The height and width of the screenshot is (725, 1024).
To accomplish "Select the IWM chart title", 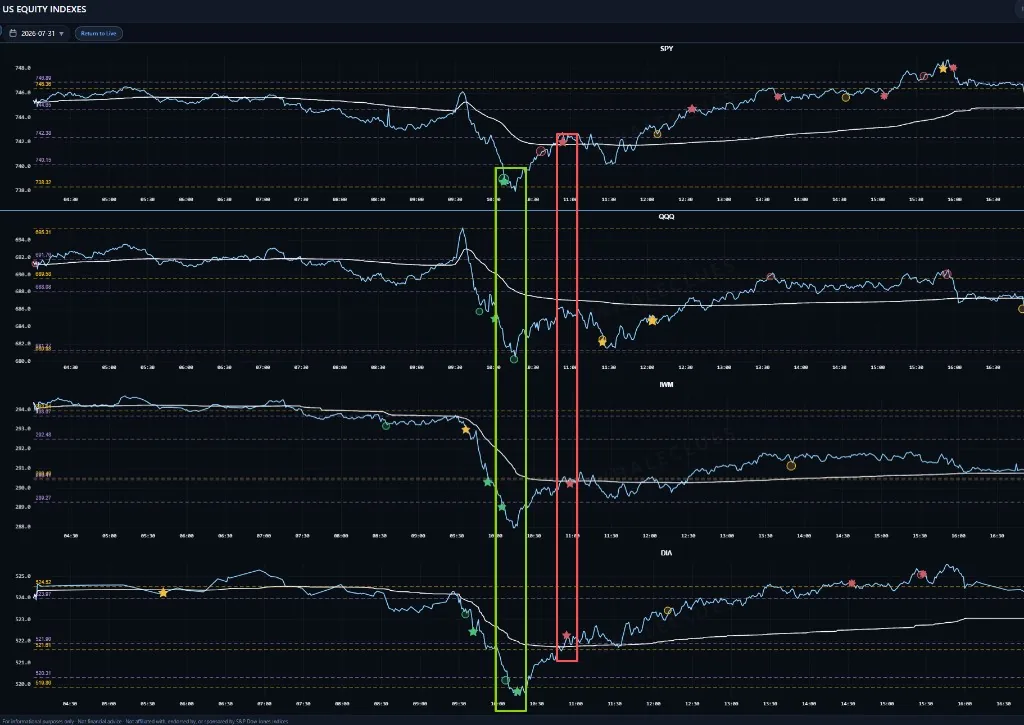I will [x=666, y=385].
